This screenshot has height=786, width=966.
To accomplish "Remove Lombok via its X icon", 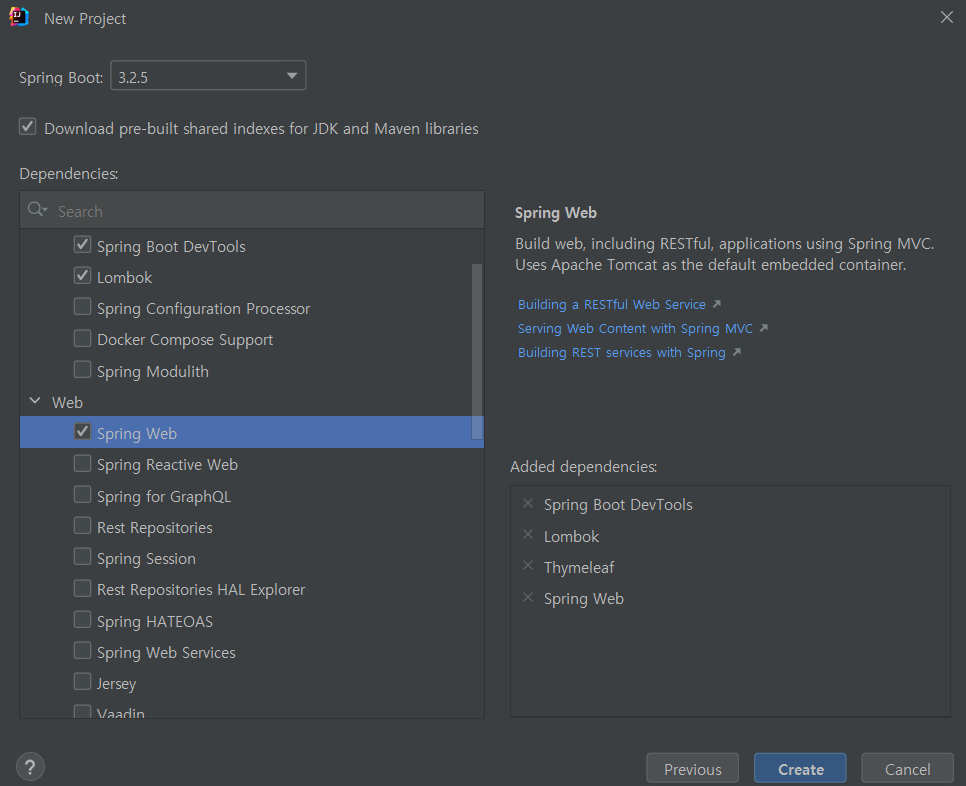I will click(528, 535).
